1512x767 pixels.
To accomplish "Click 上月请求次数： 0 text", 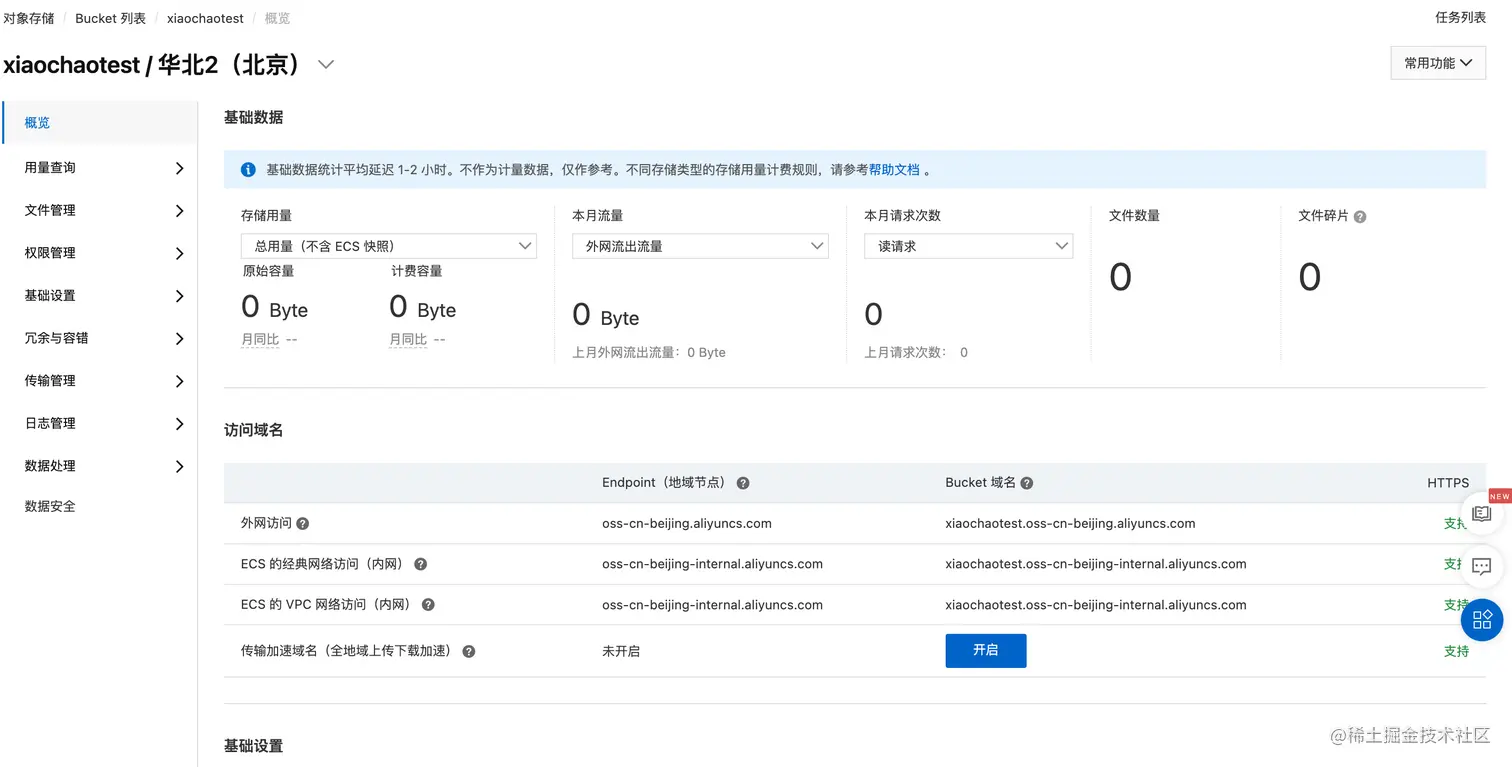I will tap(916, 353).
